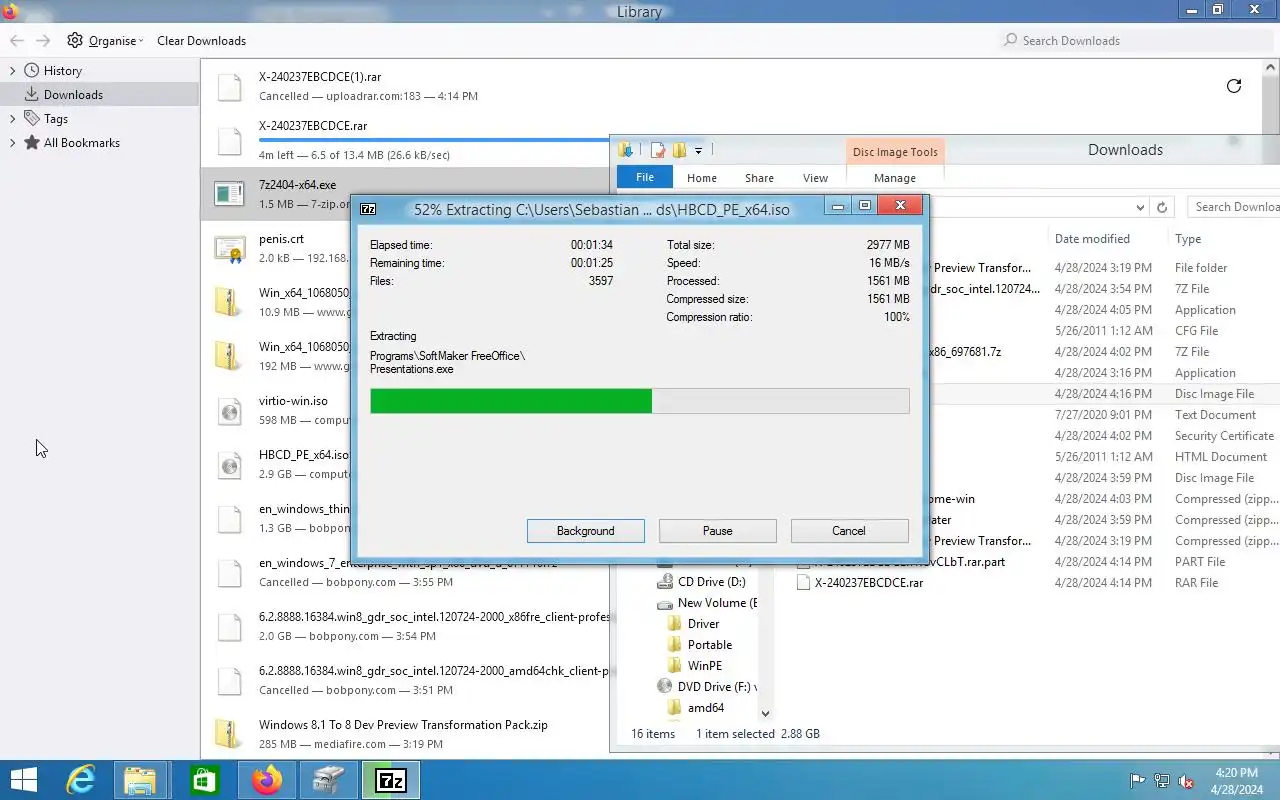Click the 7z icon in extraction dialog title
This screenshot has width=1280, height=800.
pyautogui.click(x=368, y=209)
